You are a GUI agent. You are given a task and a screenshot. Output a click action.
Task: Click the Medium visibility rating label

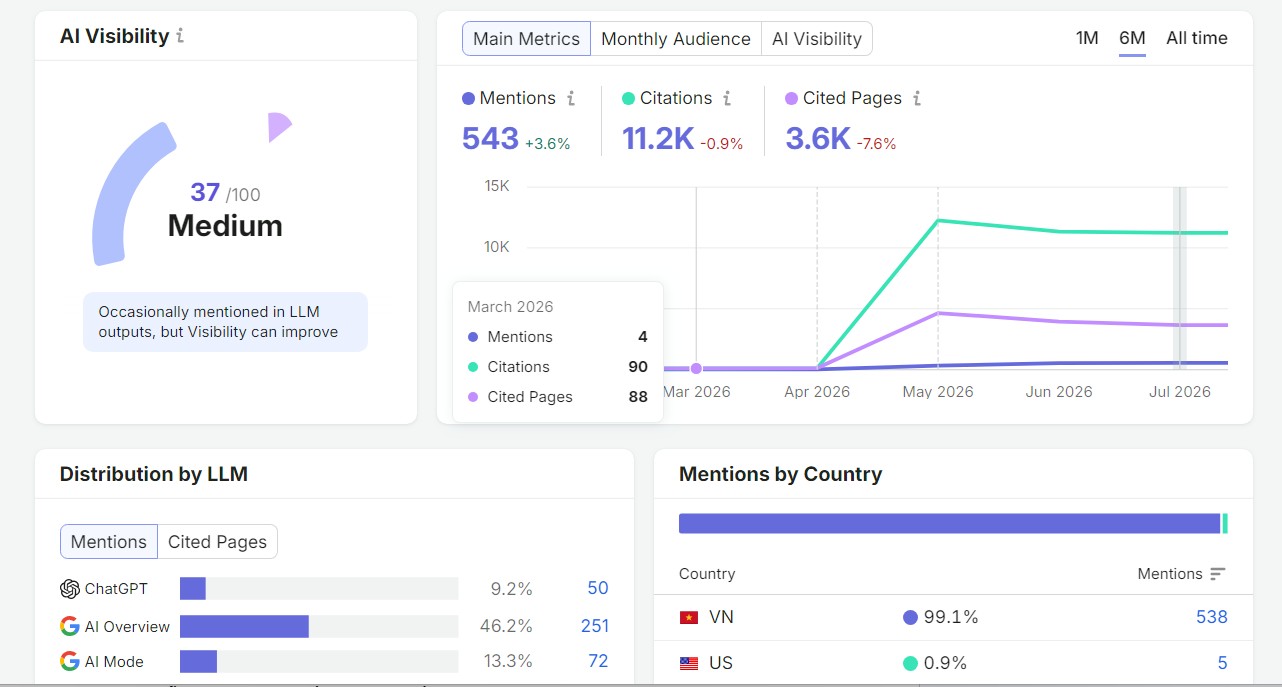225,225
